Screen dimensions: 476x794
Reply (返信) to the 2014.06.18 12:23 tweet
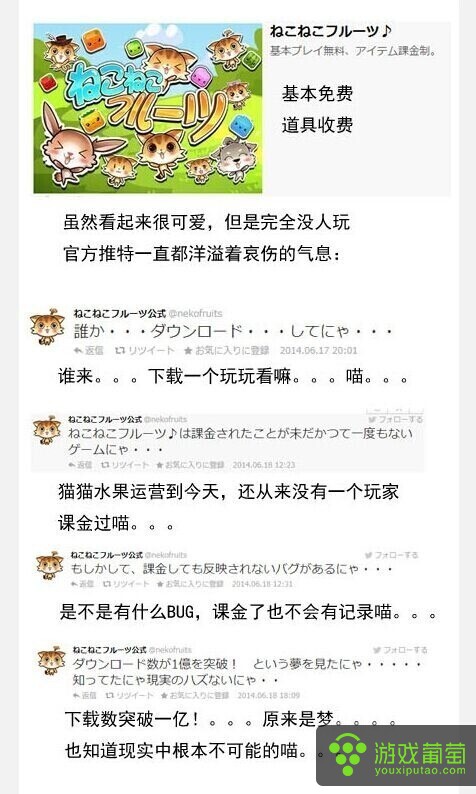[x=81, y=464]
